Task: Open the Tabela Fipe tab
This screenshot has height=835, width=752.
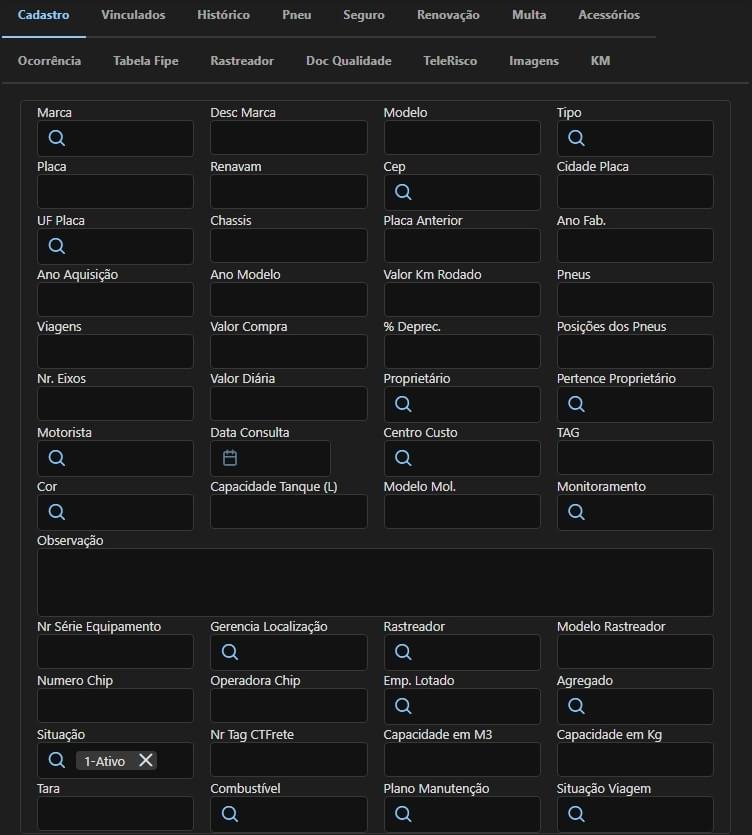Action: coord(146,61)
